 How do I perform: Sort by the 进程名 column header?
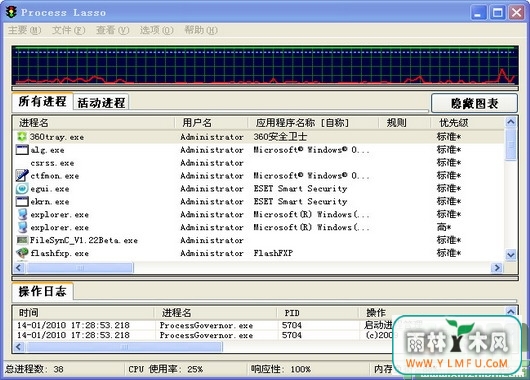(94, 123)
